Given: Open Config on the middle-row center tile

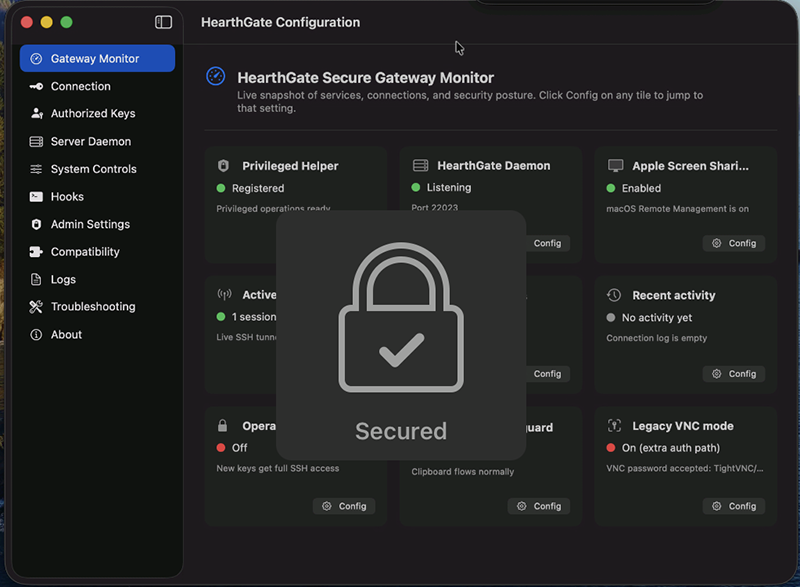Looking at the screenshot, I should (547, 374).
